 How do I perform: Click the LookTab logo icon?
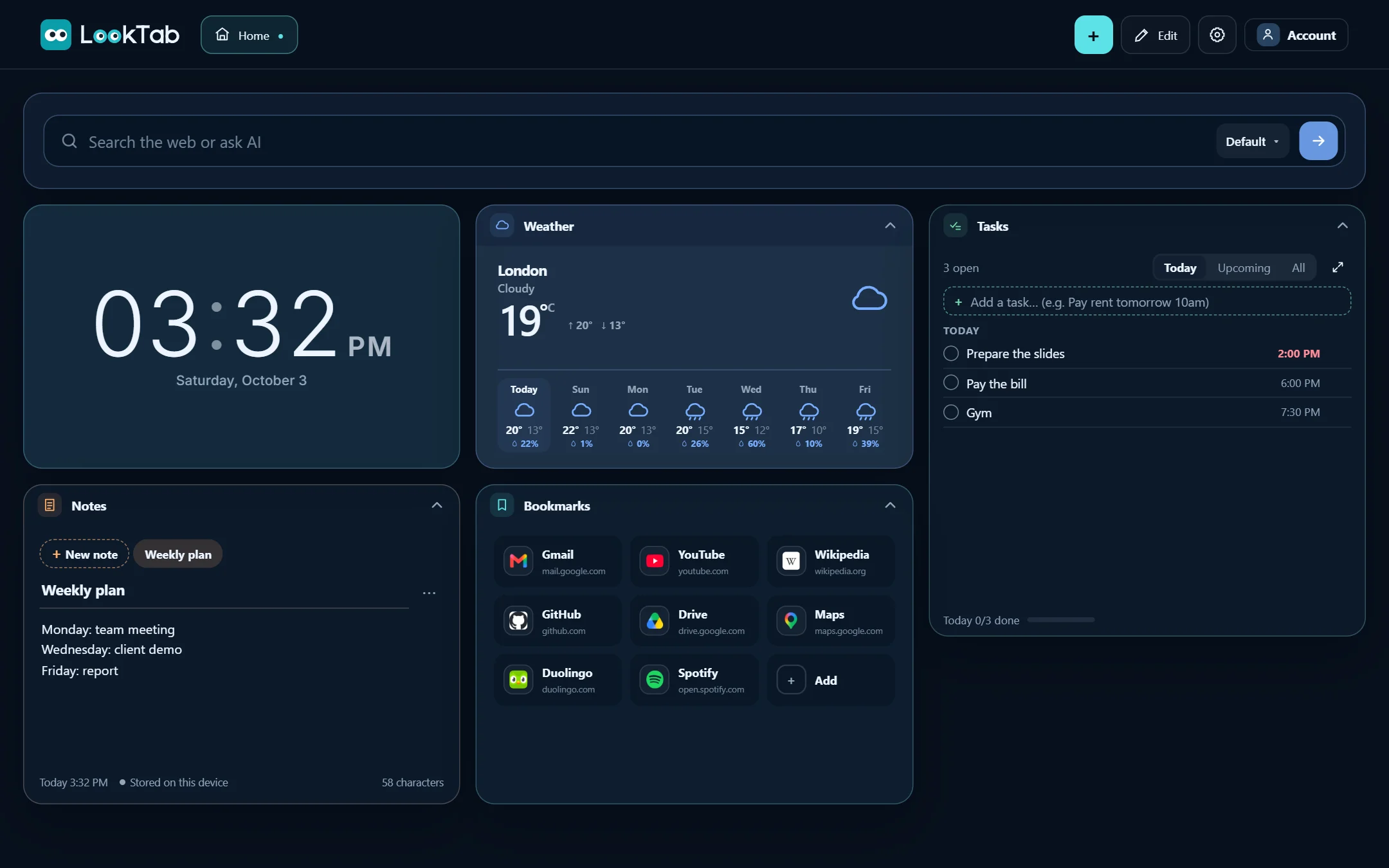[x=56, y=35]
